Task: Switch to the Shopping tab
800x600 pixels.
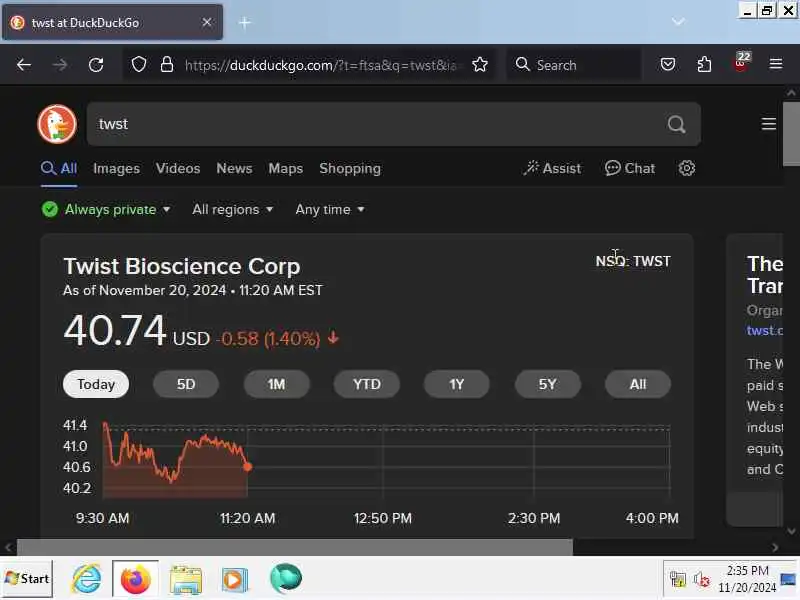Action: tap(350, 168)
